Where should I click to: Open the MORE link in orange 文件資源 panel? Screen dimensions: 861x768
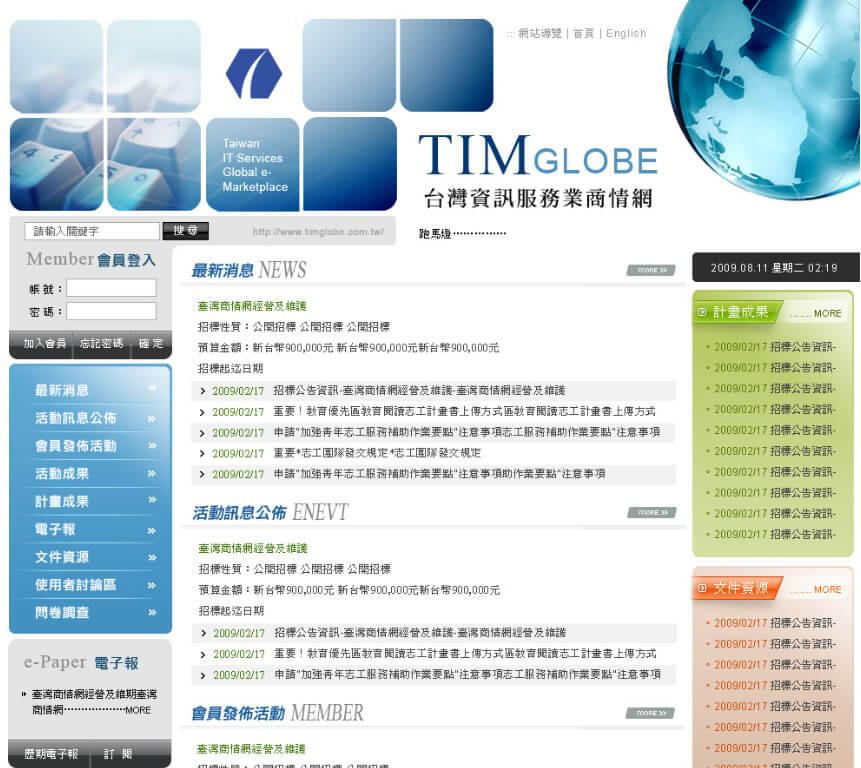pos(827,590)
